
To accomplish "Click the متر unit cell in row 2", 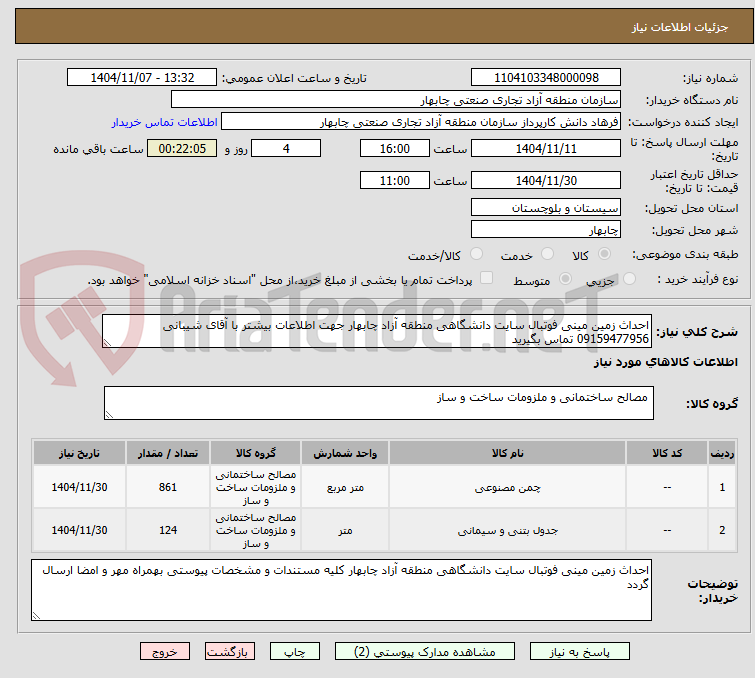I will point(345,530).
